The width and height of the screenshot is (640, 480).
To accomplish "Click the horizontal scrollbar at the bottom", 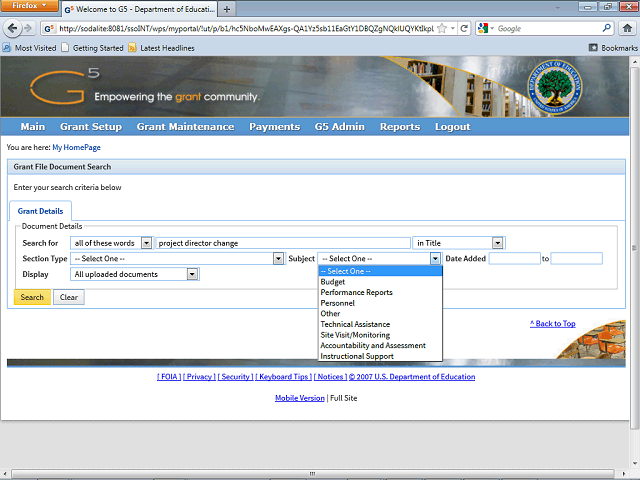I will pyautogui.click(x=312, y=473).
